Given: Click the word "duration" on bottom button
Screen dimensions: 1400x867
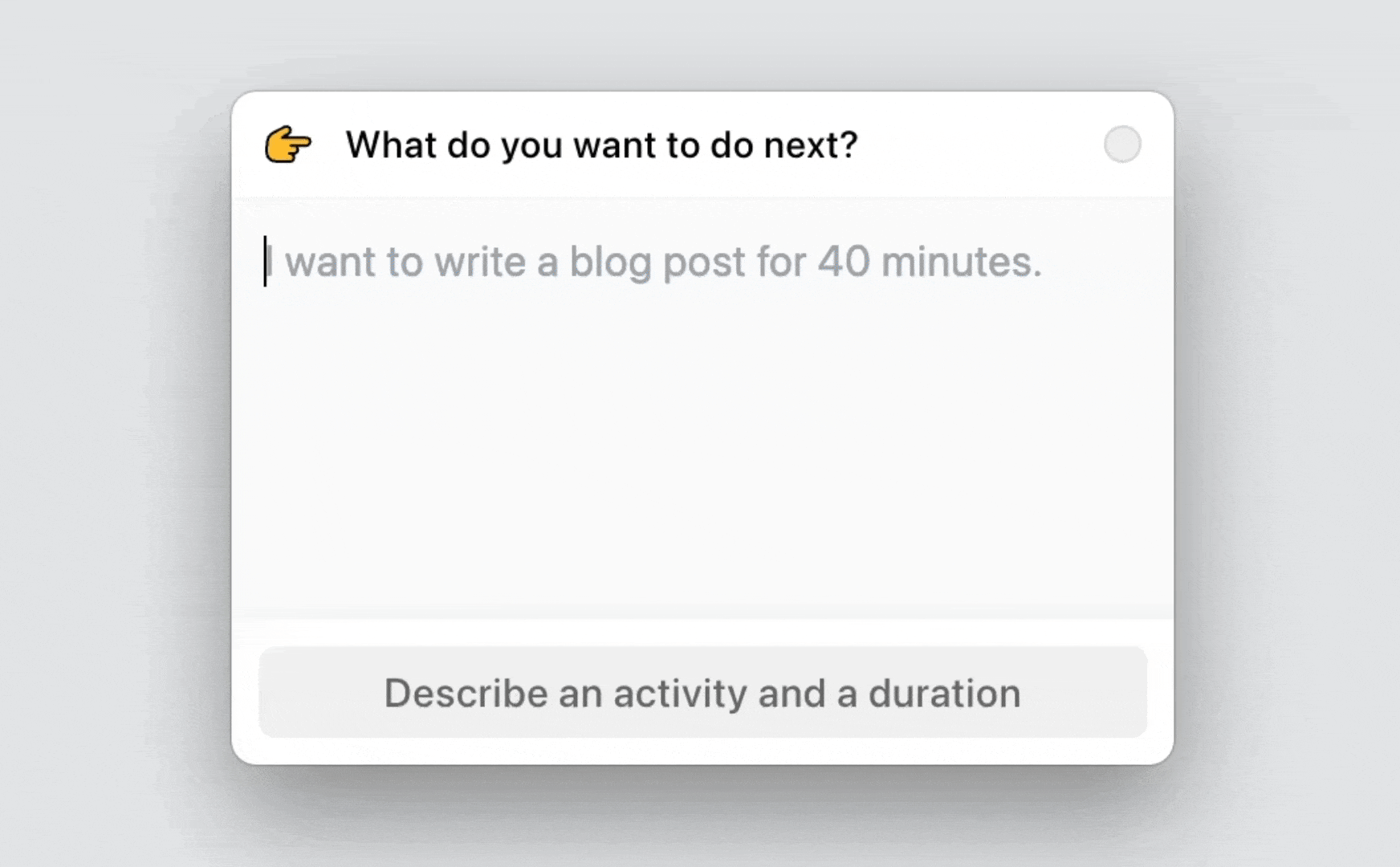Looking at the screenshot, I should [x=944, y=693].
